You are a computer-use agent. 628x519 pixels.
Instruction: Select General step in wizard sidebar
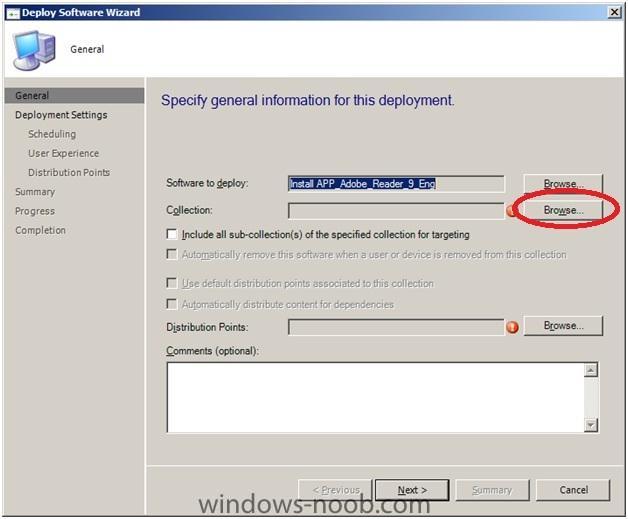(x=74, y=96)
